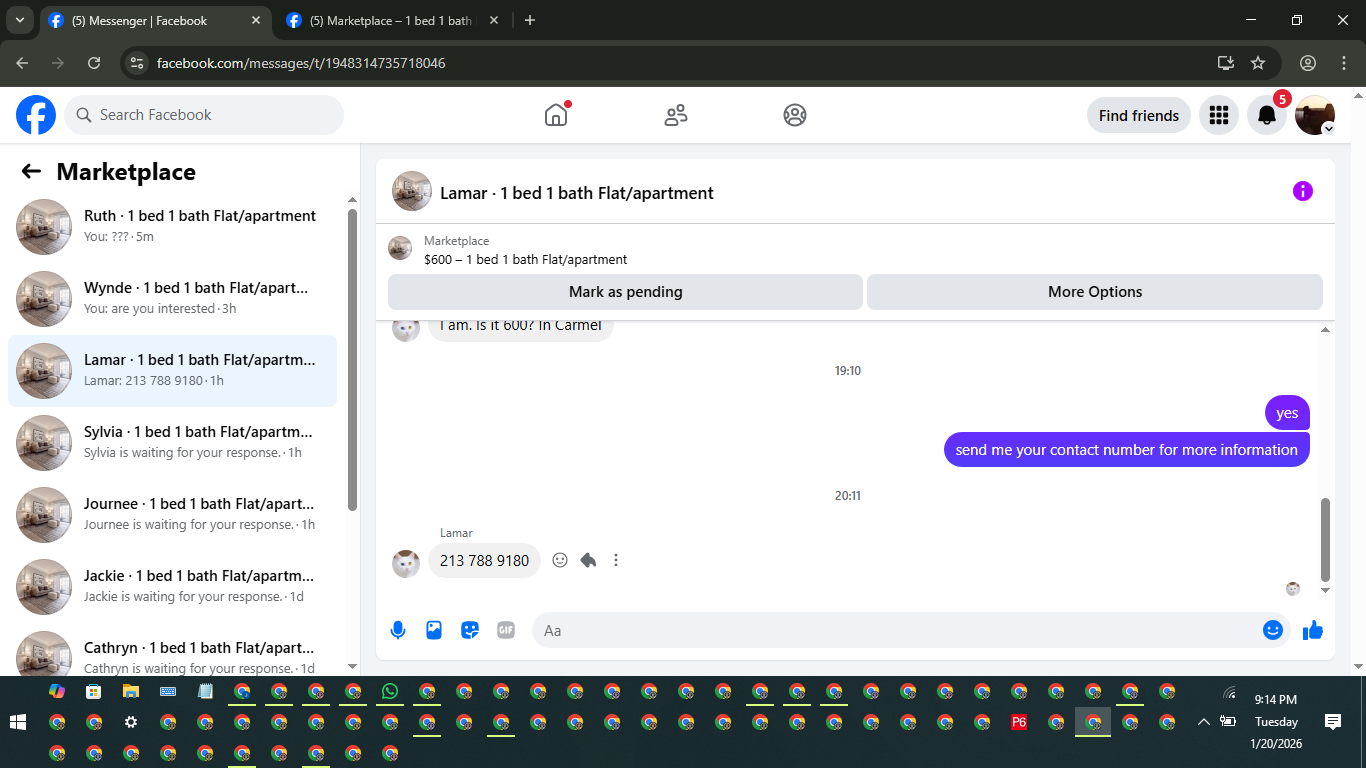
Task: Open the taskbar clock showing 9:14 PM
Action: tap(1276, 722)
